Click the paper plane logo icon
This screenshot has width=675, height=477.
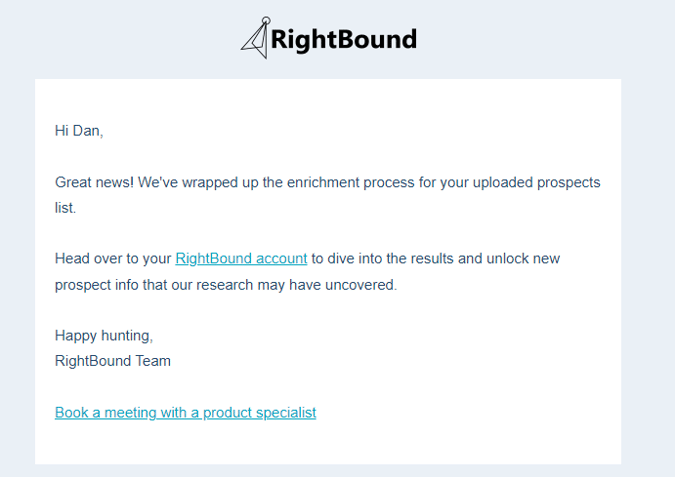click(256, 38)
